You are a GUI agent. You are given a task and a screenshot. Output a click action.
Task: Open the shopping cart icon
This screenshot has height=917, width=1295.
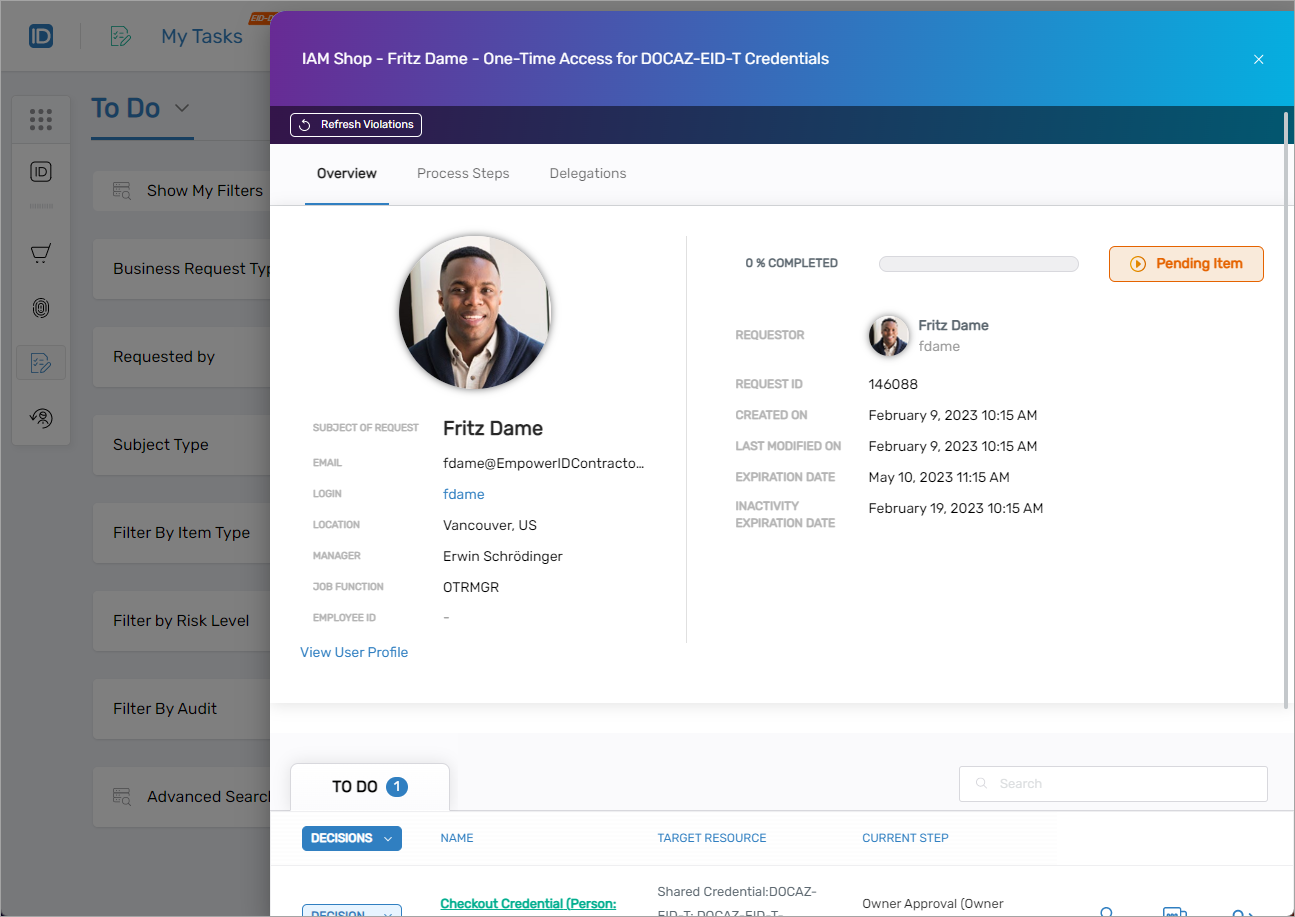click(x=41, y=253)
